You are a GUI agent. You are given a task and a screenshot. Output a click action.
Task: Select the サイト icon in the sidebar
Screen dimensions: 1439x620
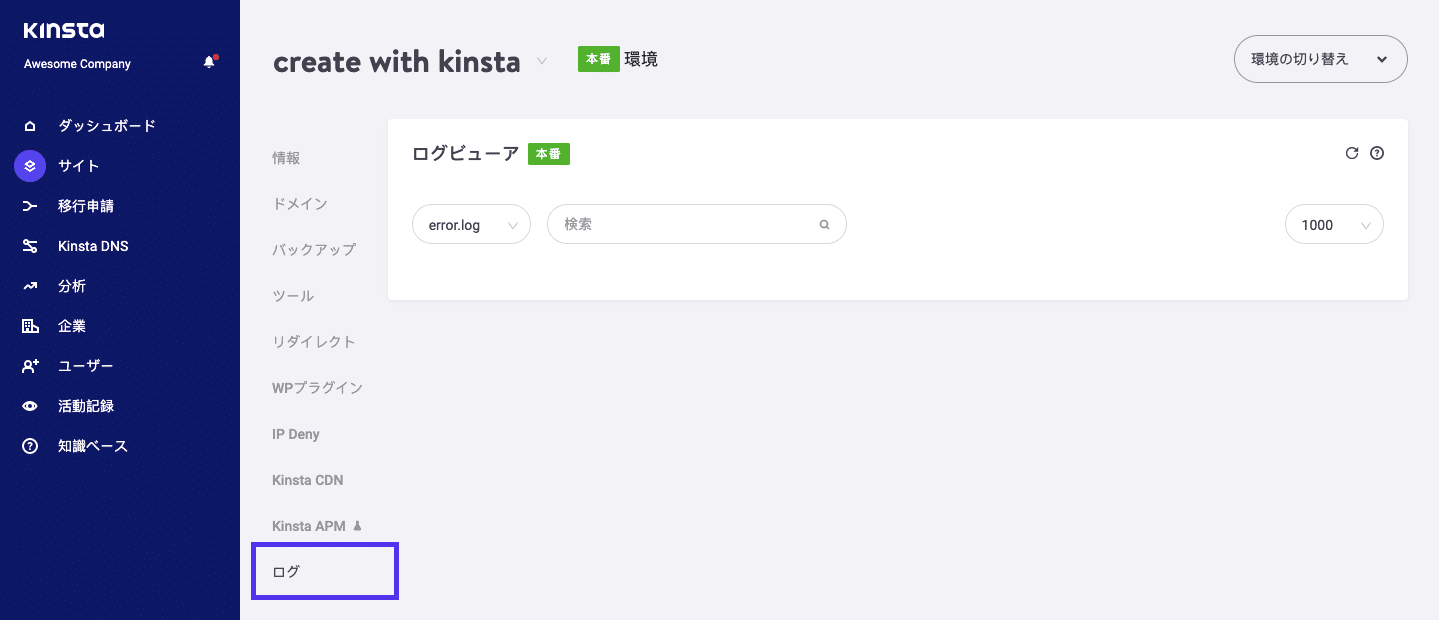click(29, 165)
